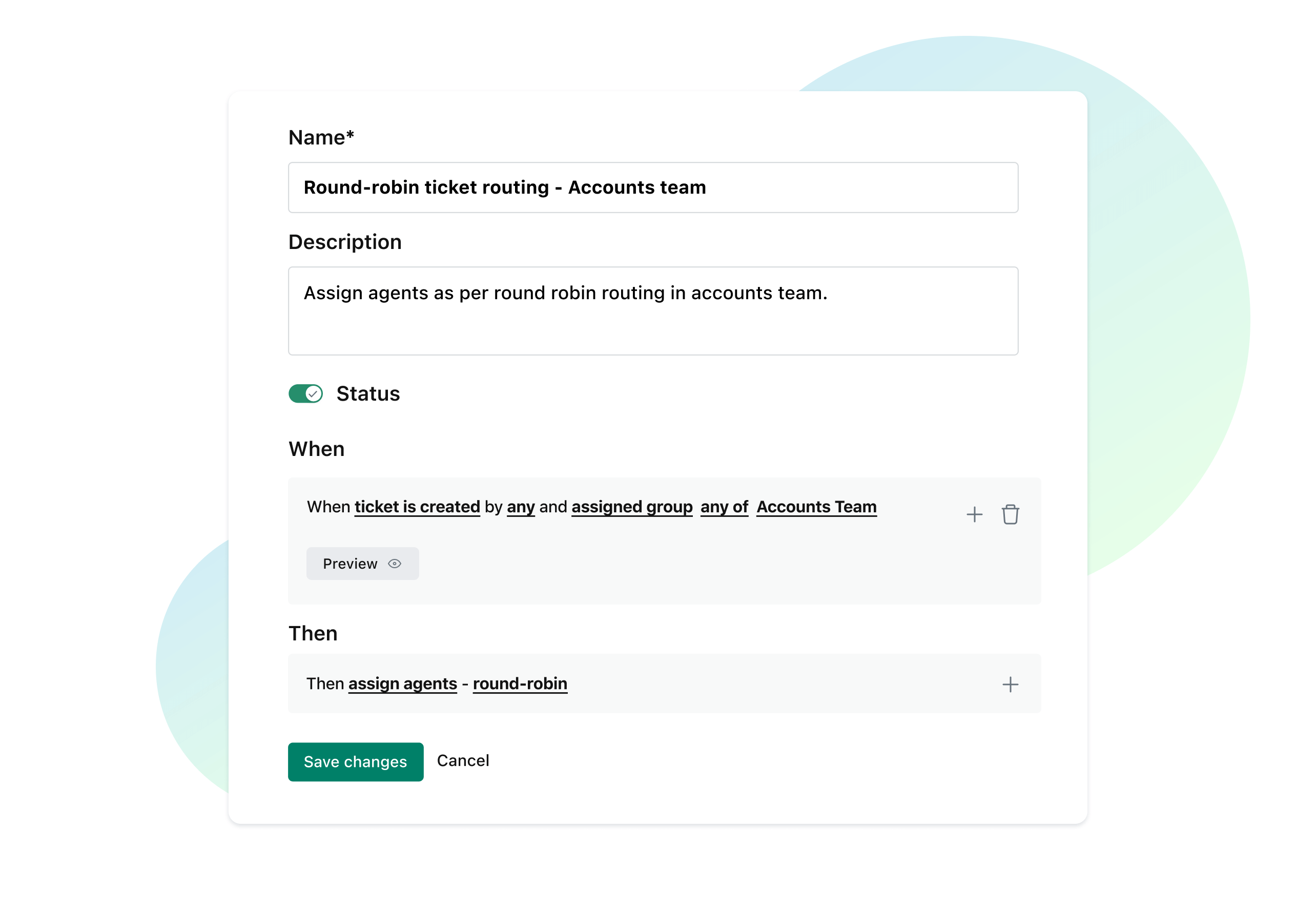Click the add action plus icon in Then
Screen dimensions: 1316x914
point(1010,684)
